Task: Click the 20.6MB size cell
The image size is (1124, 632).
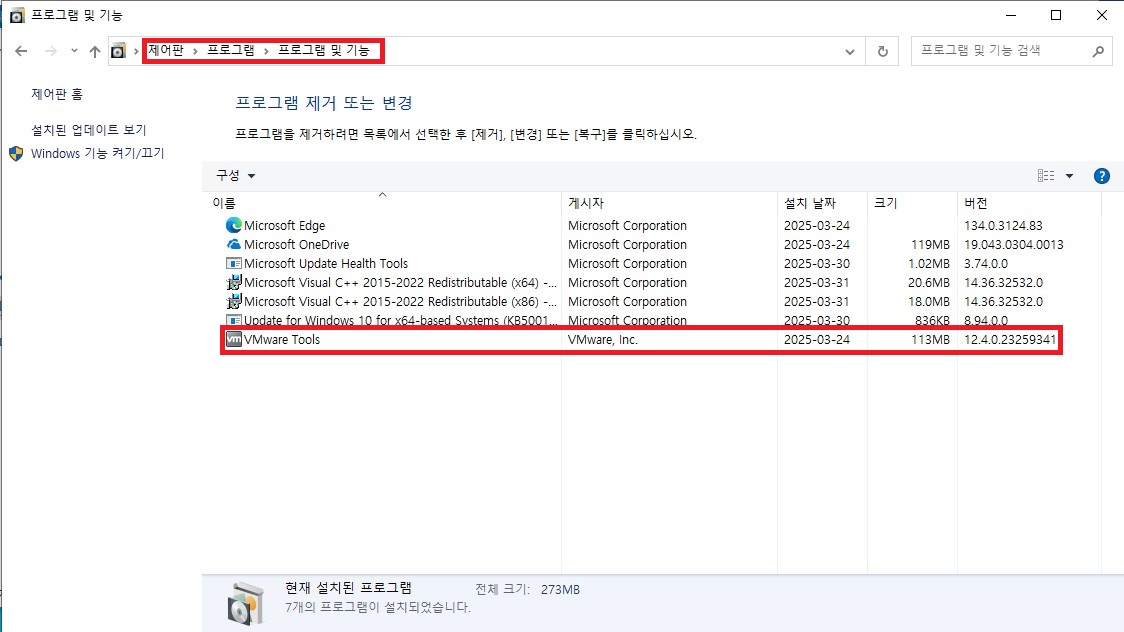Action: (929, 282)
